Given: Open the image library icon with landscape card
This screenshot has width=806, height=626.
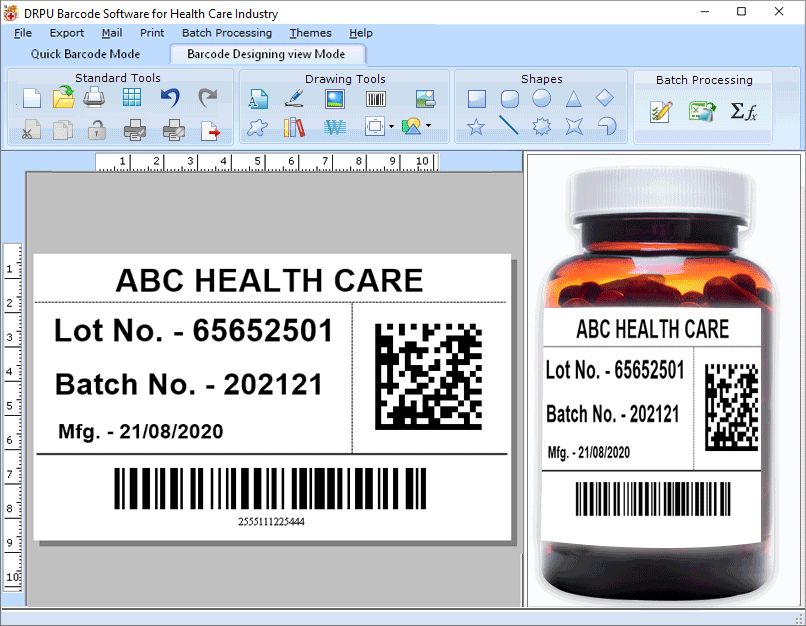Looking at the screenshot, I should [x=426, y=99].
